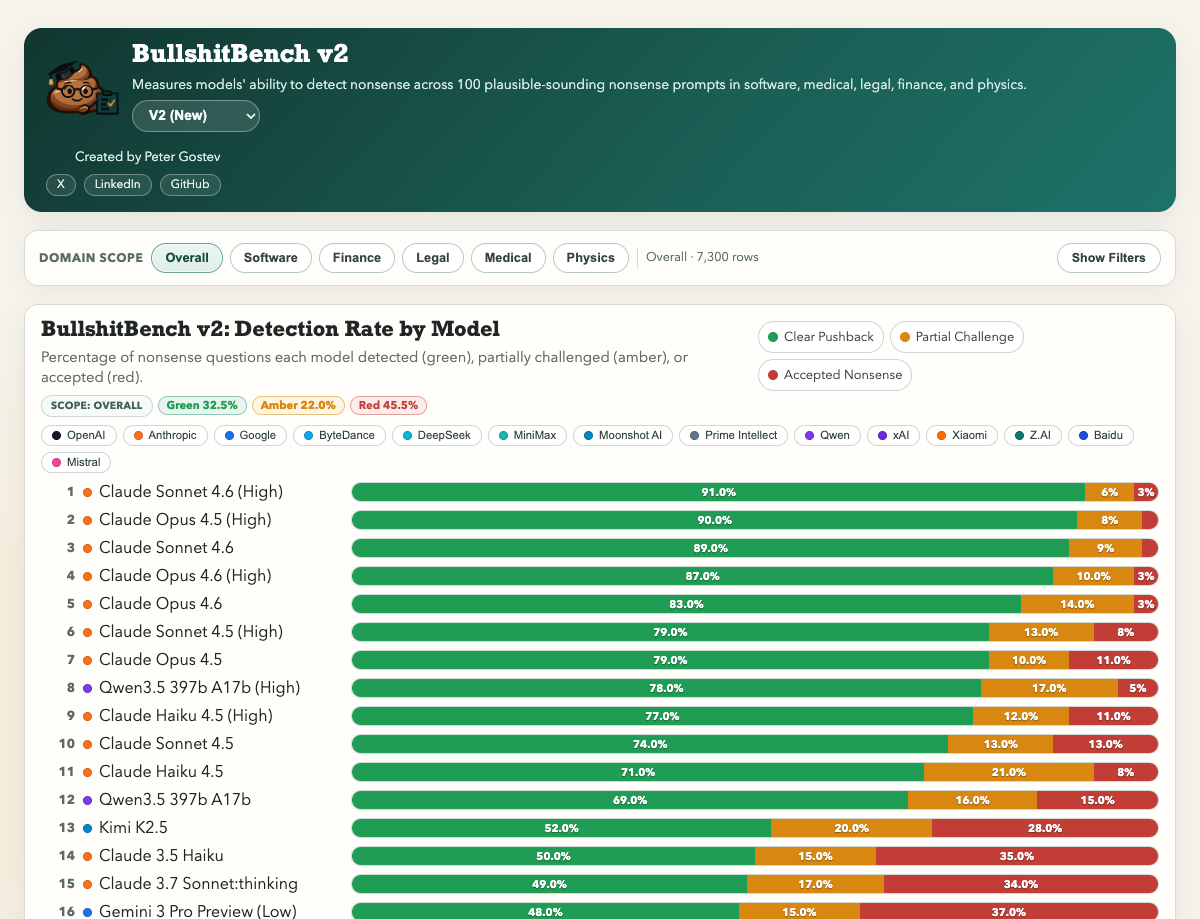Toggle the Accepted Nonsense legend series
This screenshot has width=1200, height=919.
pyautogui.click(x=835, y=375)
